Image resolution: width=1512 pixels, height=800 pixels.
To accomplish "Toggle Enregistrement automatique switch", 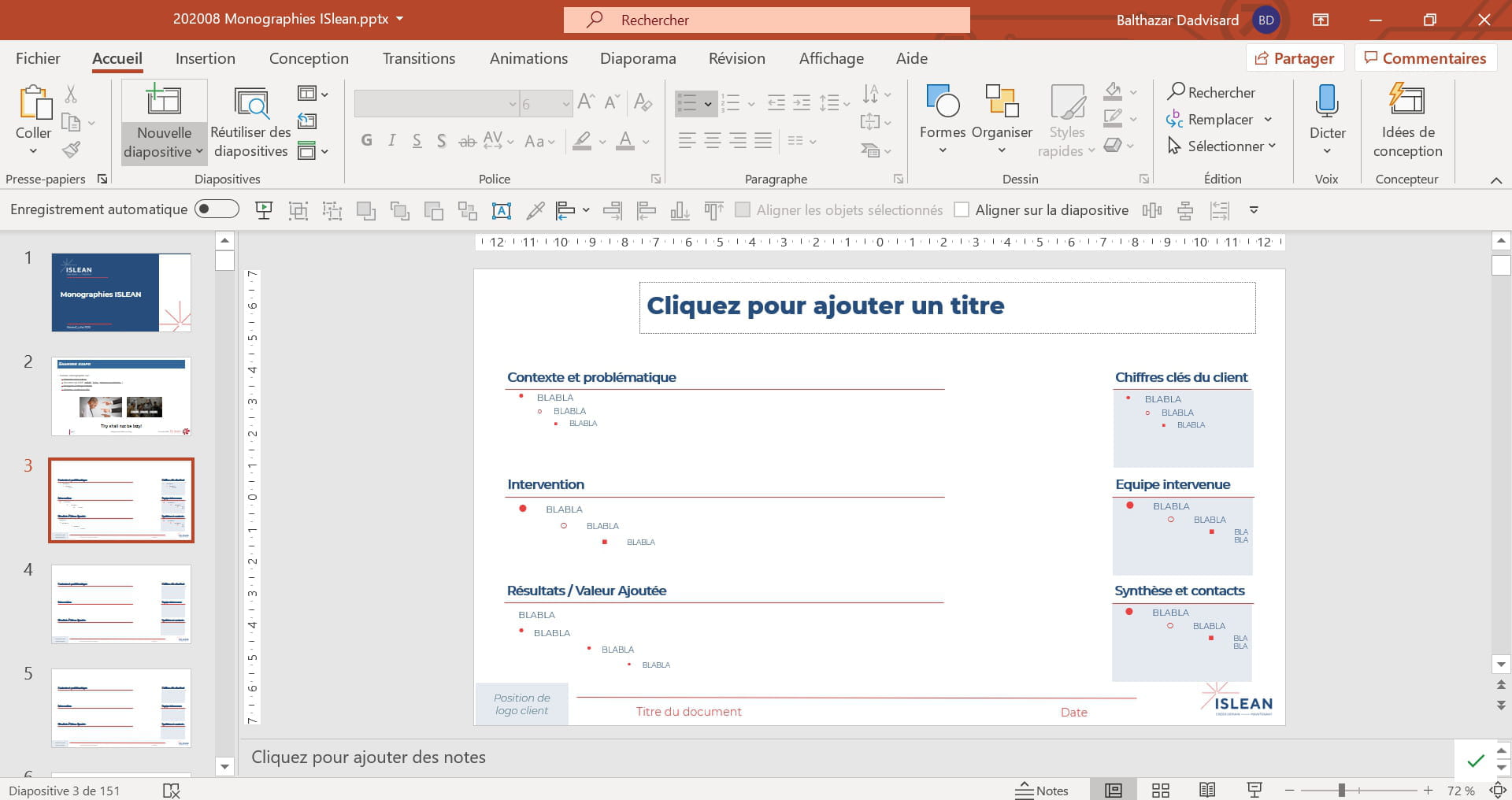I will click(217, 209).
